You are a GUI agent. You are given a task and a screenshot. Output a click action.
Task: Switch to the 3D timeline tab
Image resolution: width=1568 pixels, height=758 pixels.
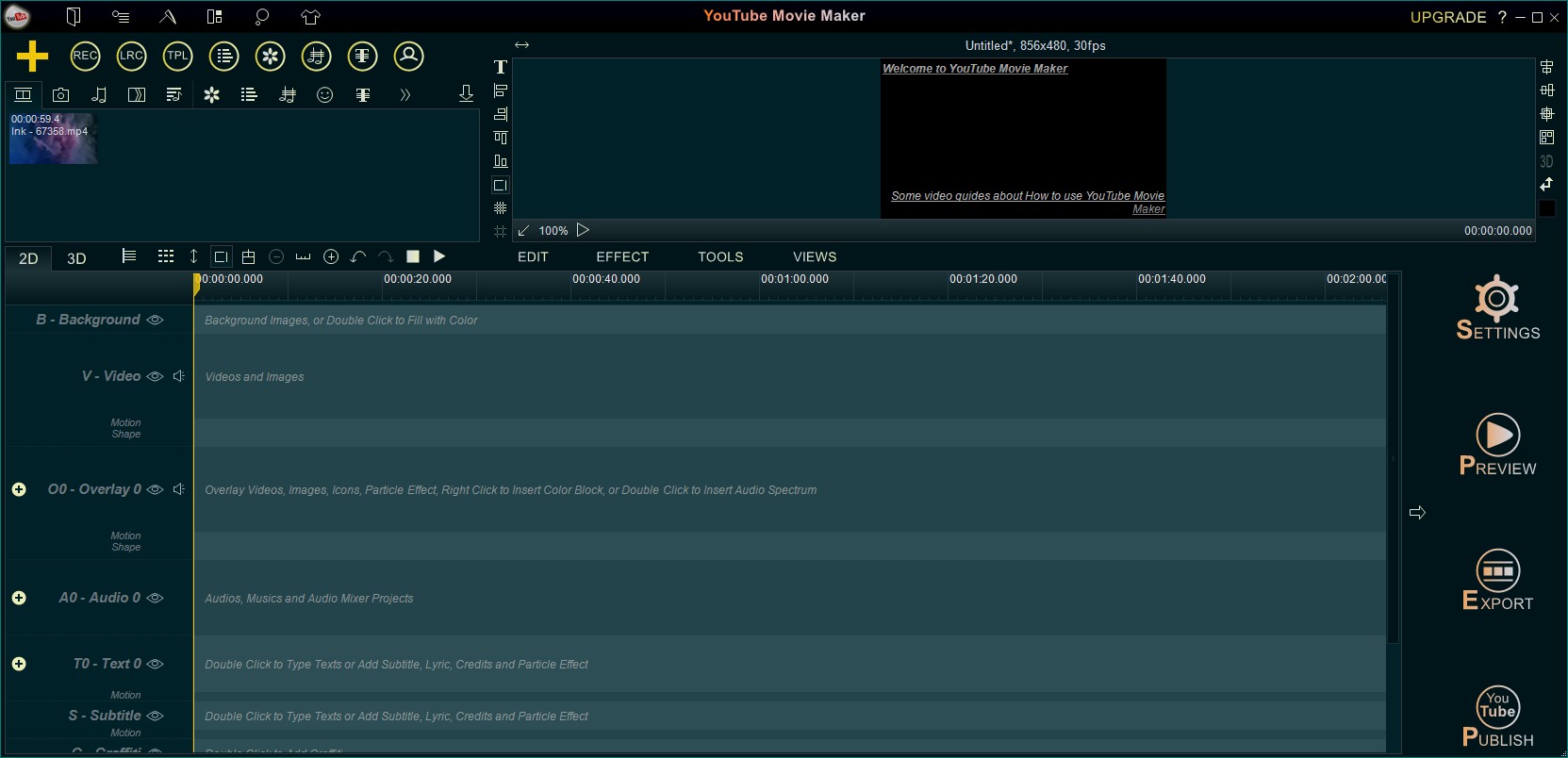76,258
